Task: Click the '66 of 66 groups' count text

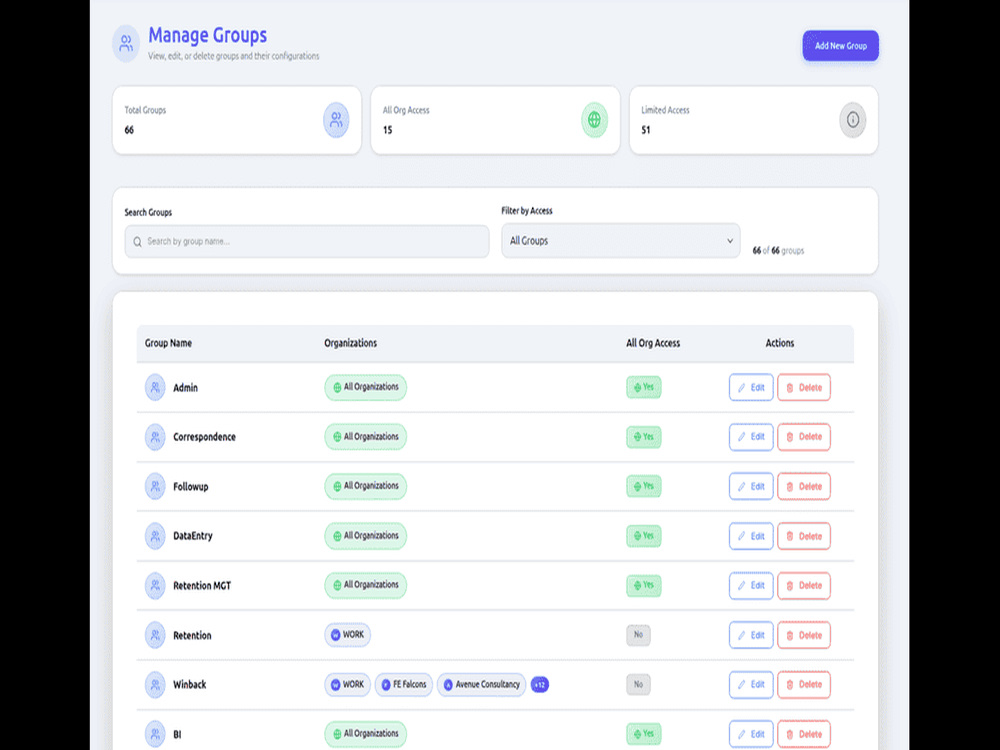Action: tap(778, 251)
